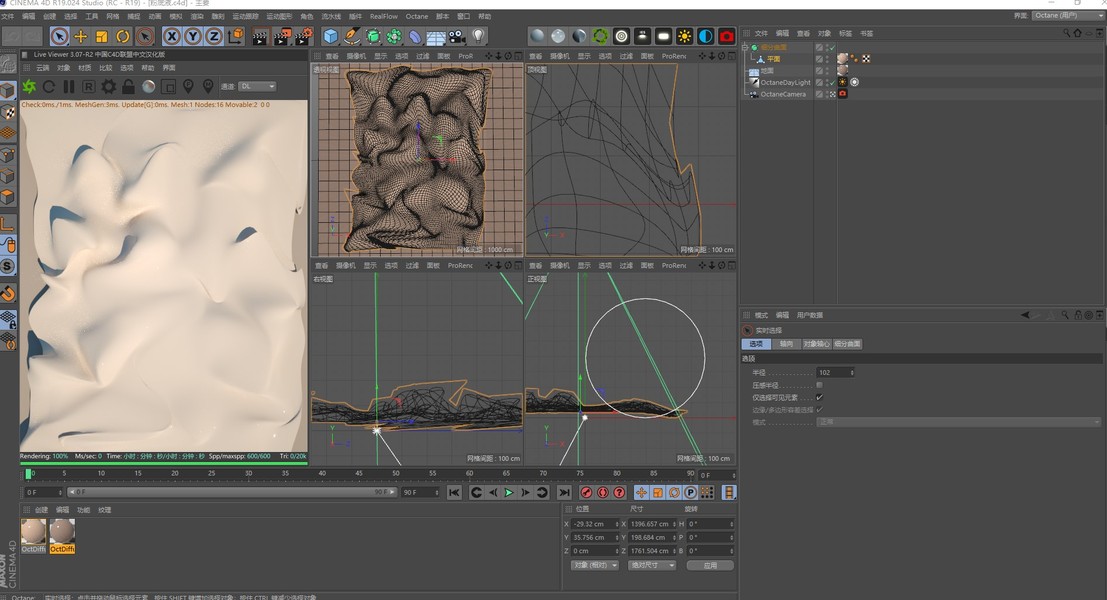Viewport: 1107px width, 600px height.
Task: Click the Render to Picture Viewer clapperboard
Action: point(281,36)
